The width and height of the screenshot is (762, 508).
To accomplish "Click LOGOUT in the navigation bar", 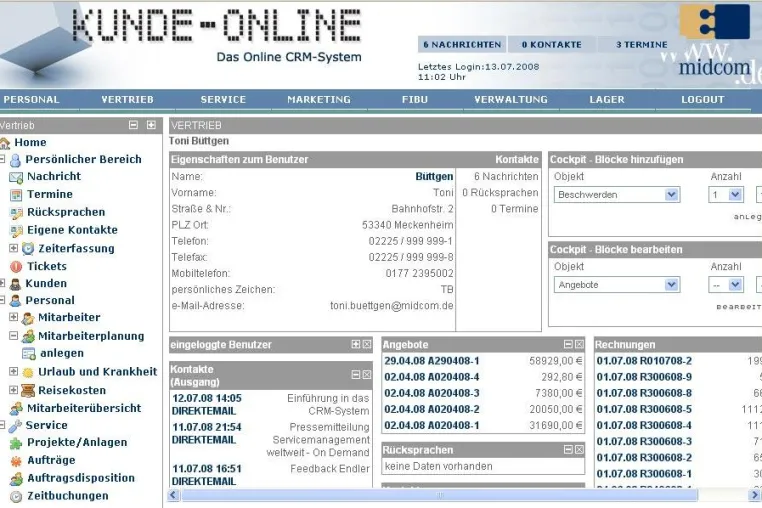I will [x=703, y=100].
